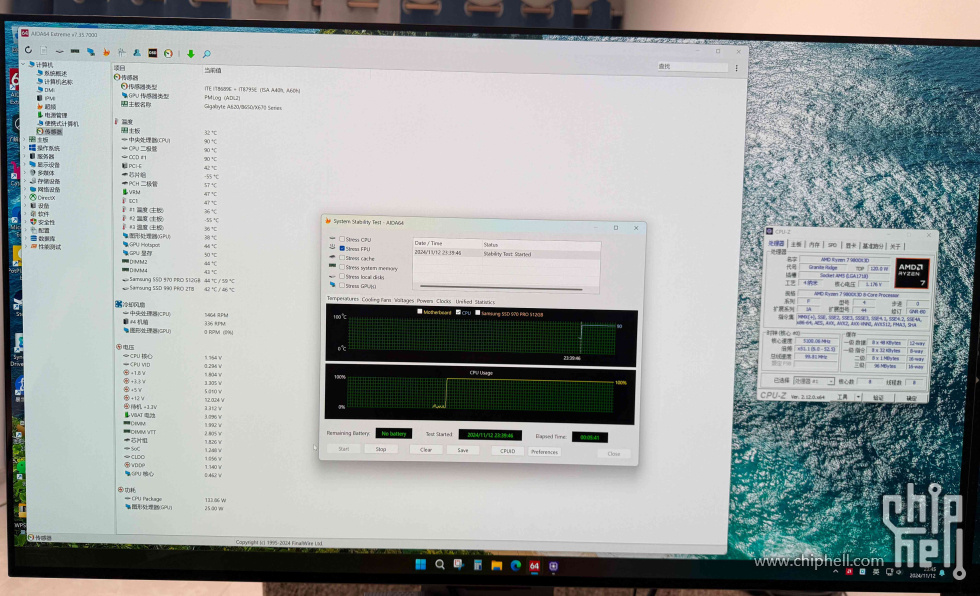Click the AMD Ryzen 7 logo in CPU-Z
980x596 pixels.
tap(911, 273)
